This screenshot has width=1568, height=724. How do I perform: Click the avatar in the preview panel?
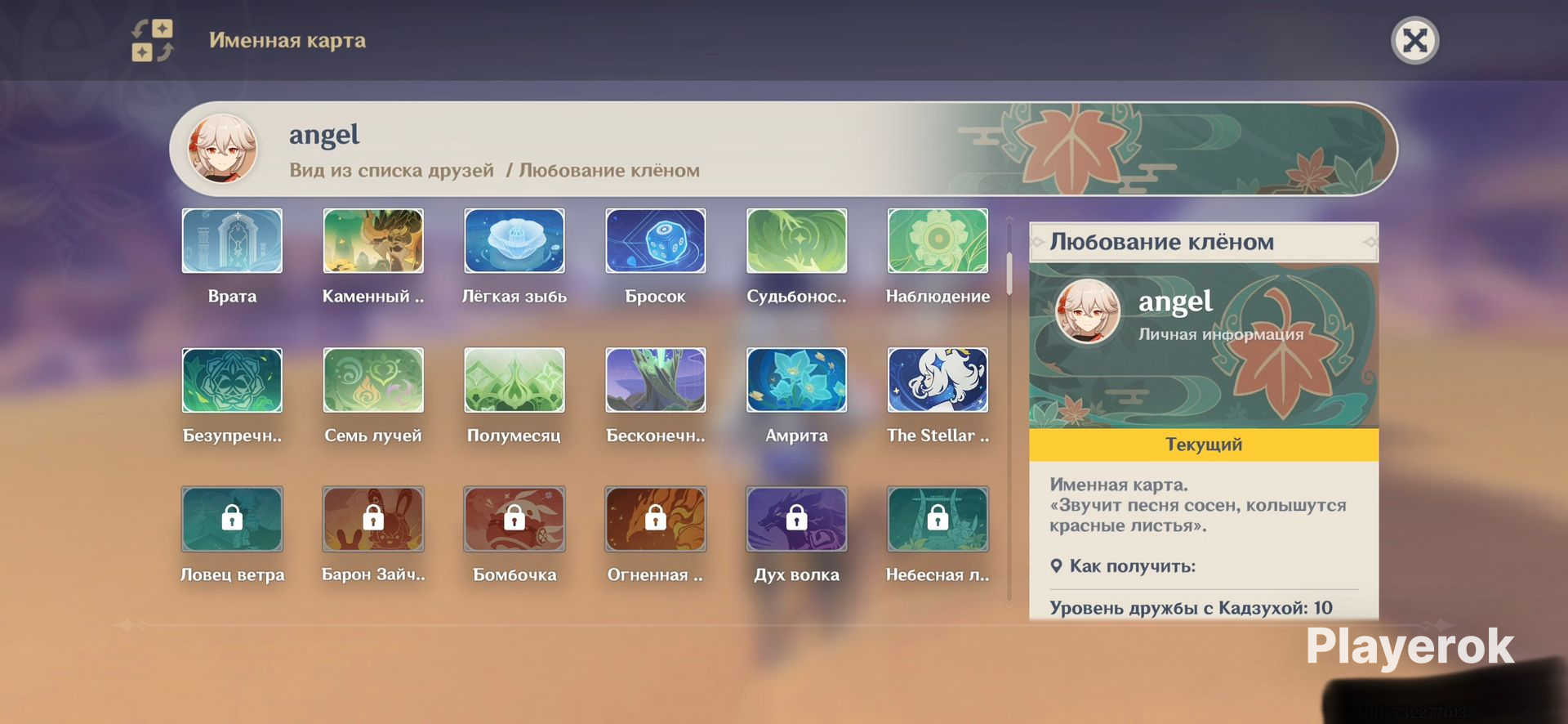[1088, 311]
